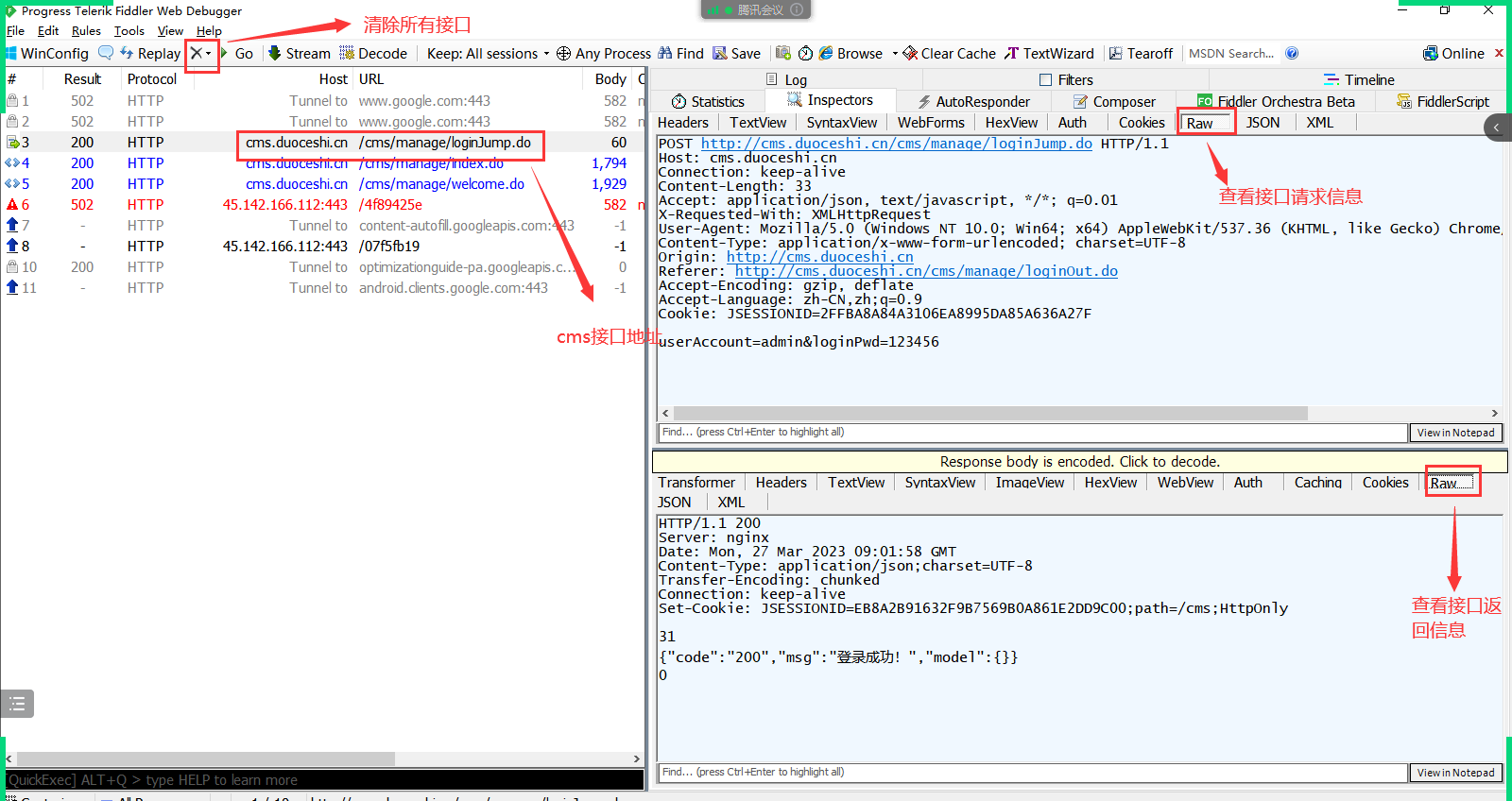This screenshot has width=1512, height=801.
Task: Click the WinConfig toolbar button
Action: (47, 54)
